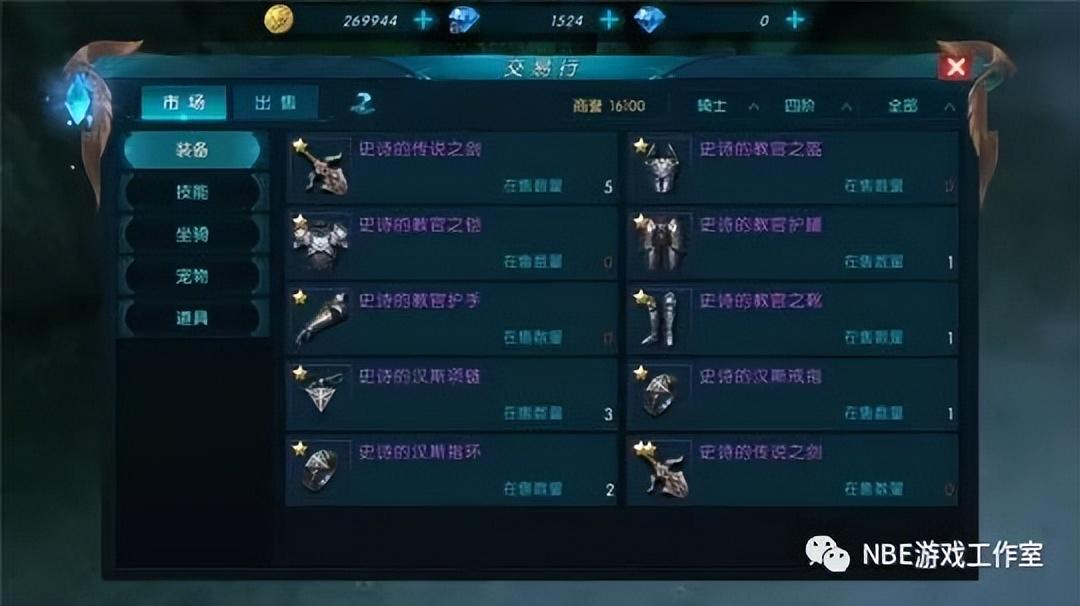
Task: Add diamonds with plus next to 1524
Action: (x=609, y=20)
